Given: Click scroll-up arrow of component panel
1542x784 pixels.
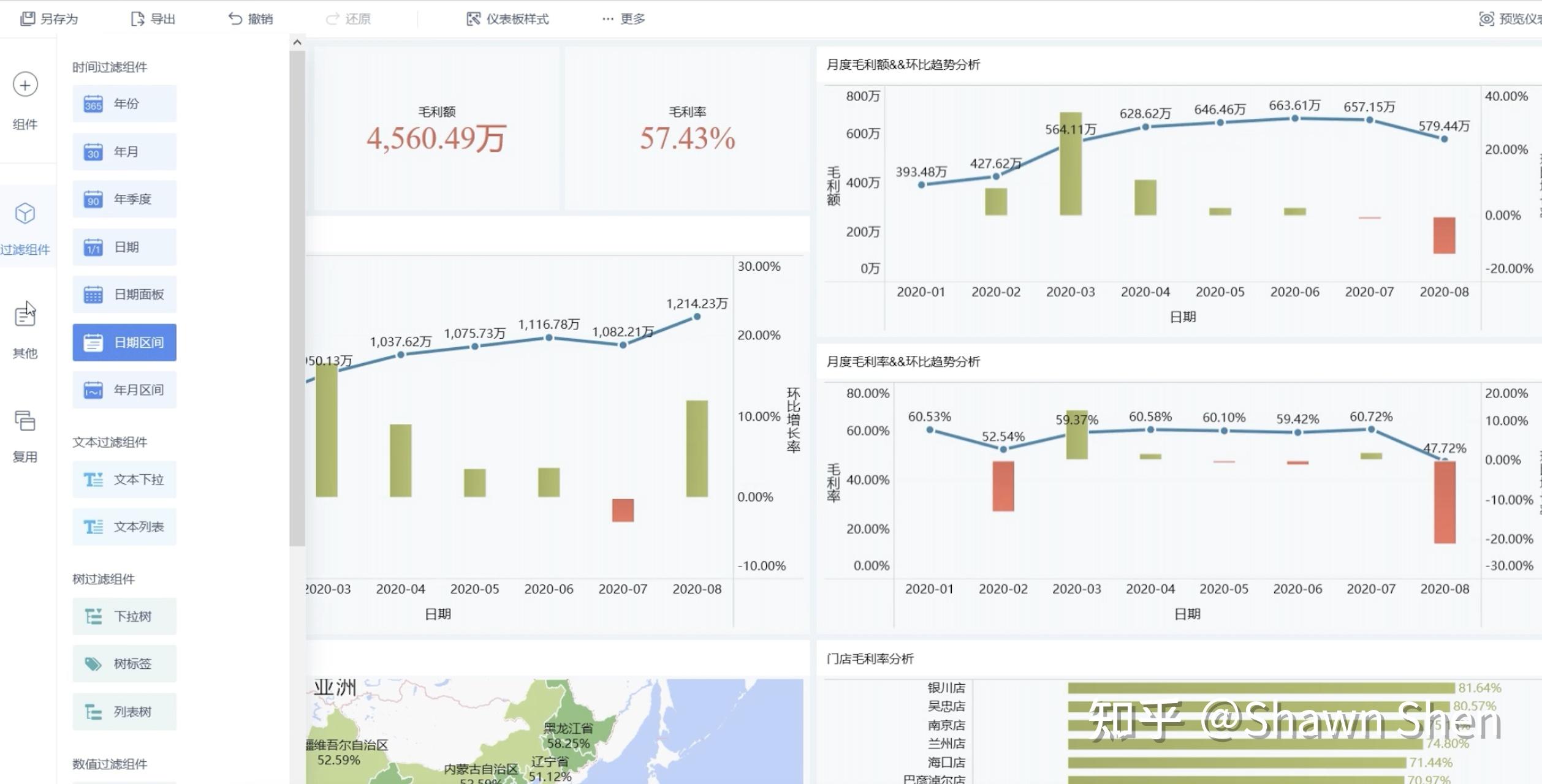Looking at the screenshot, I should pyautogui.click(x=297, y=42).
